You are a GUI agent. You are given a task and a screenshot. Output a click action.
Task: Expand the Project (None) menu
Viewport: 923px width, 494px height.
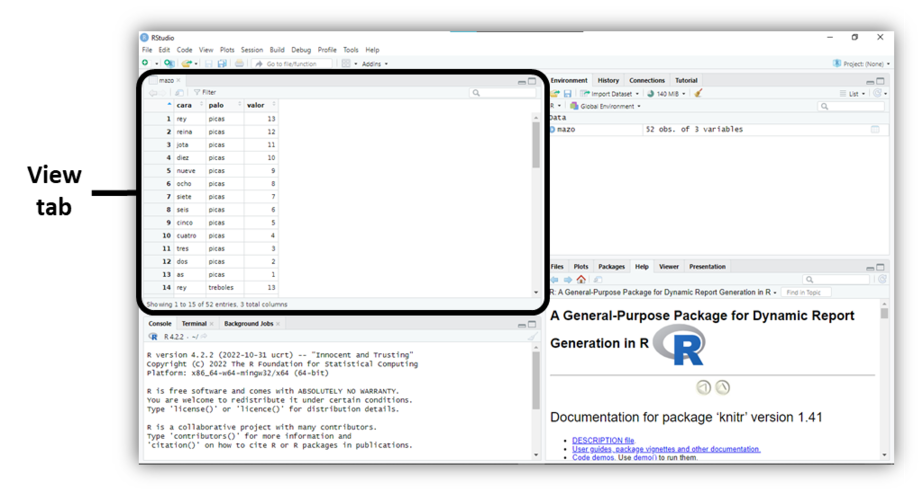tap(861, 63)
